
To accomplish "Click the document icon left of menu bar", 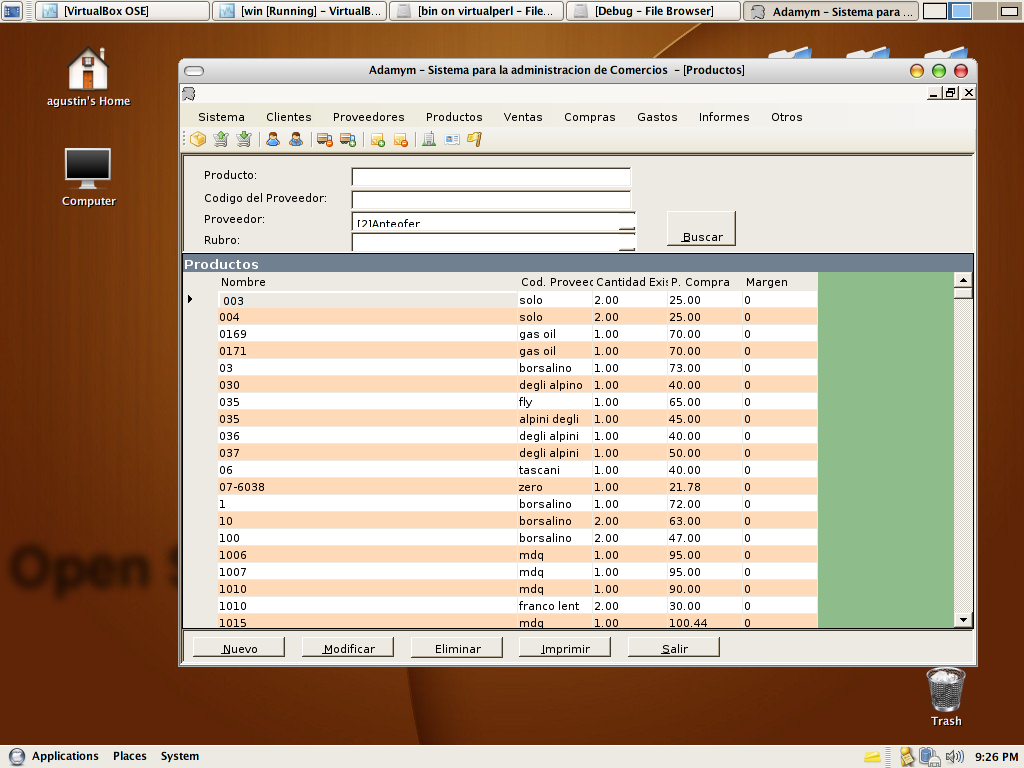I will tap(189, 94).
